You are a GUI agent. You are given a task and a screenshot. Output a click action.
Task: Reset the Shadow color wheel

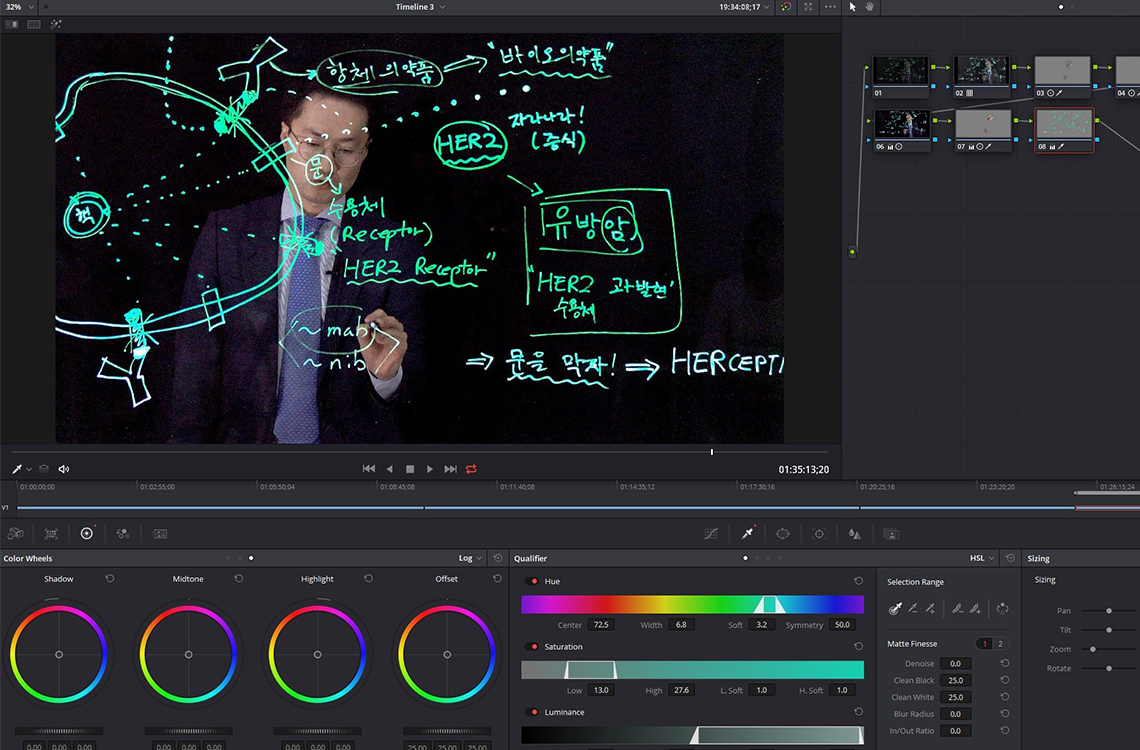pos(109,579)
